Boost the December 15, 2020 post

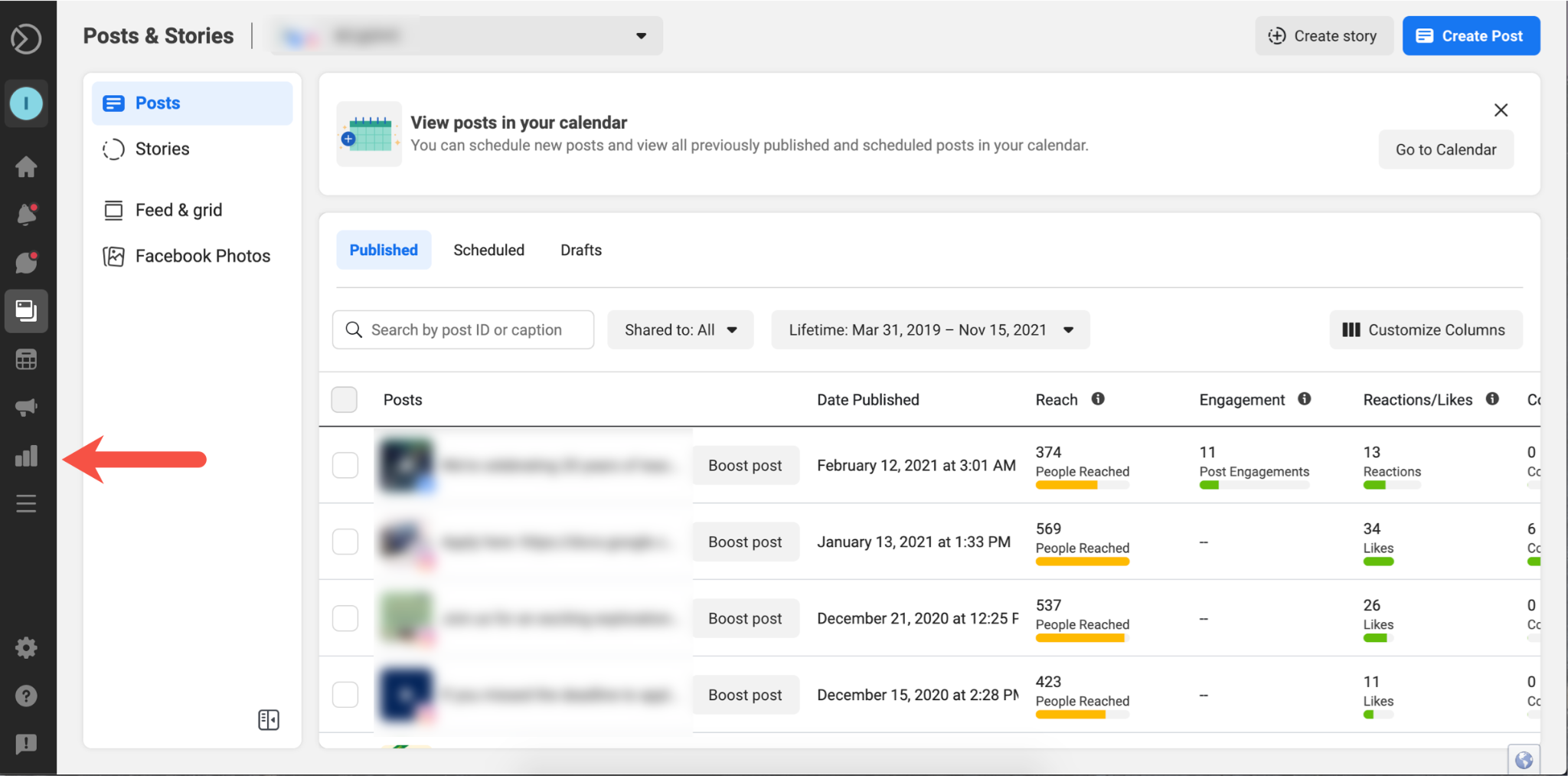(745, 695)
